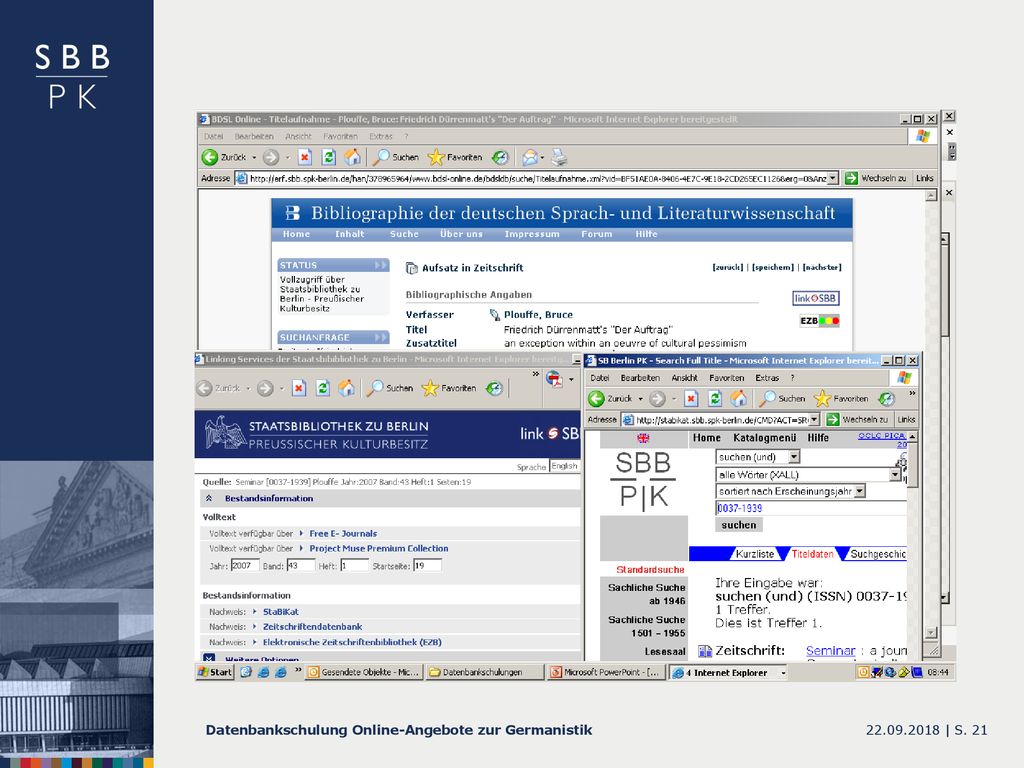Click Stop icon in SB Berlin PK toolbar

pos(692,398)
